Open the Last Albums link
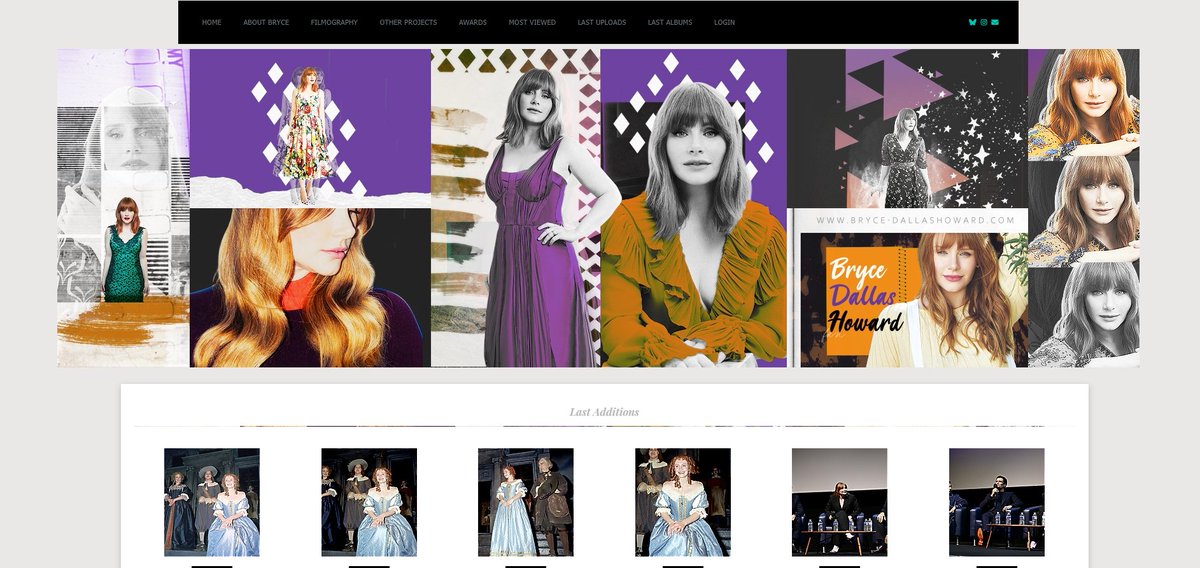Viewport: 1200px width, 568px height. click(670, 22)
